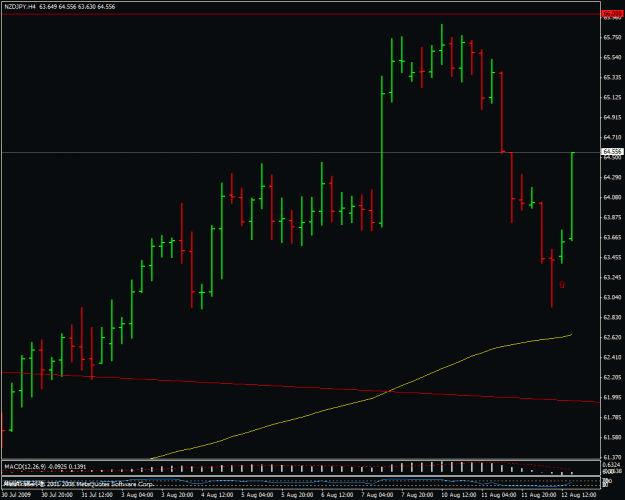Click the 65.335 price axis label
625x500 pixels.
[613, 77]
